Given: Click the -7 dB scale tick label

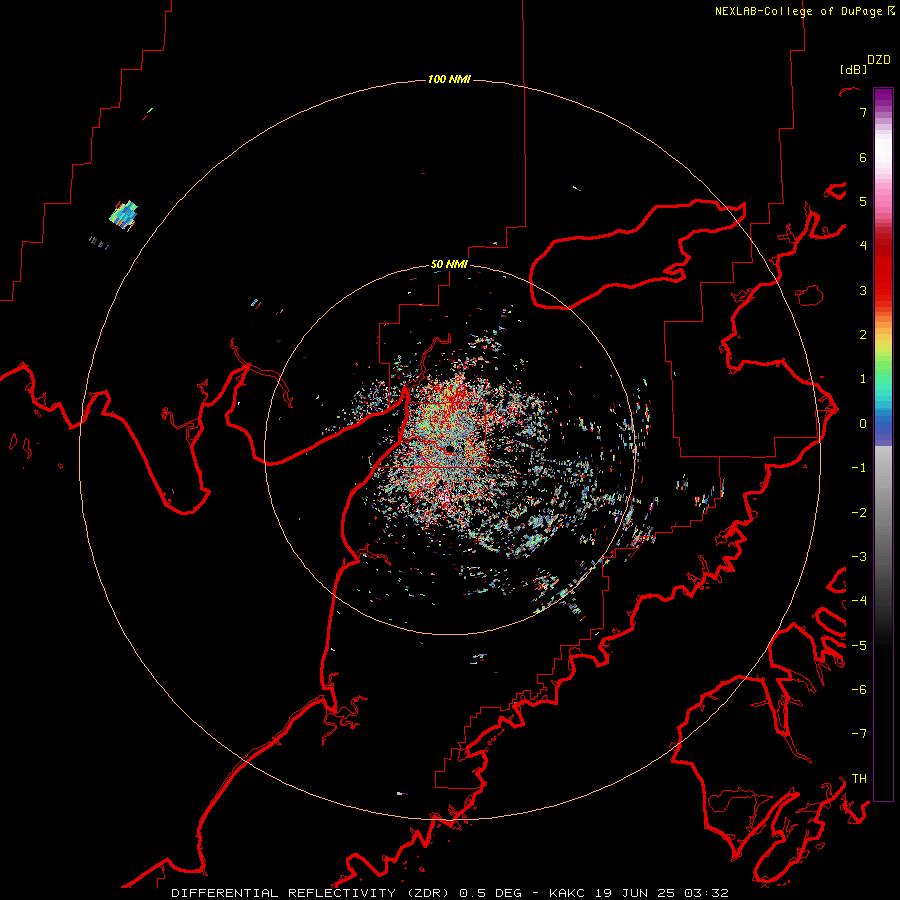Looking at the screenshot, I should [x=859, y=734].
